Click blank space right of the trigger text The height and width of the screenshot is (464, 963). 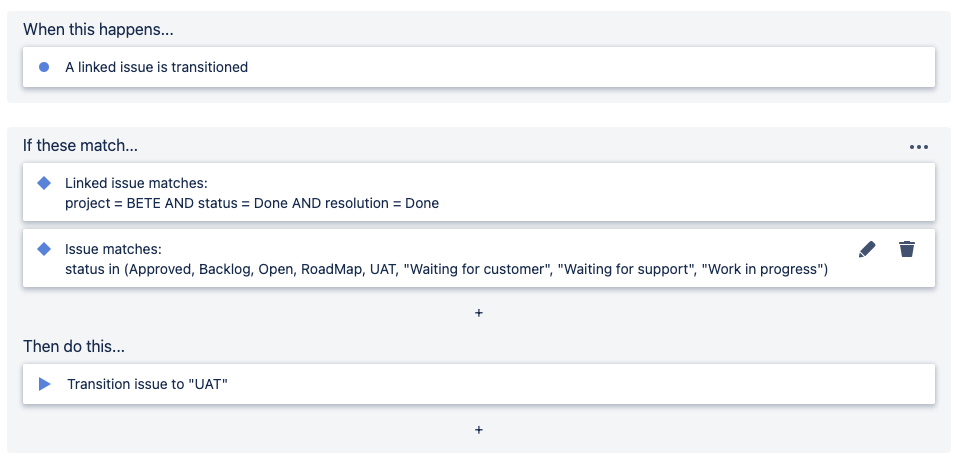pyautogui.click(x=600, y=67)
